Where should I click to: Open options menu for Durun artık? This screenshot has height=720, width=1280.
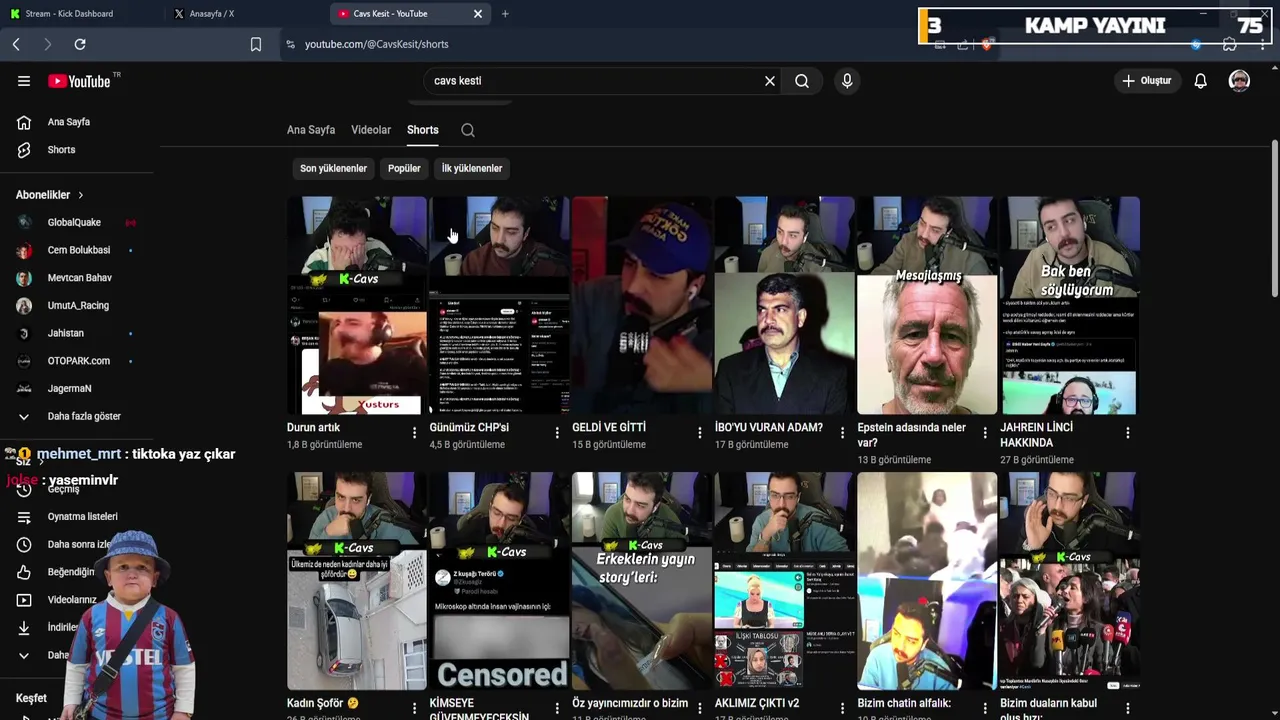(415, 432)
